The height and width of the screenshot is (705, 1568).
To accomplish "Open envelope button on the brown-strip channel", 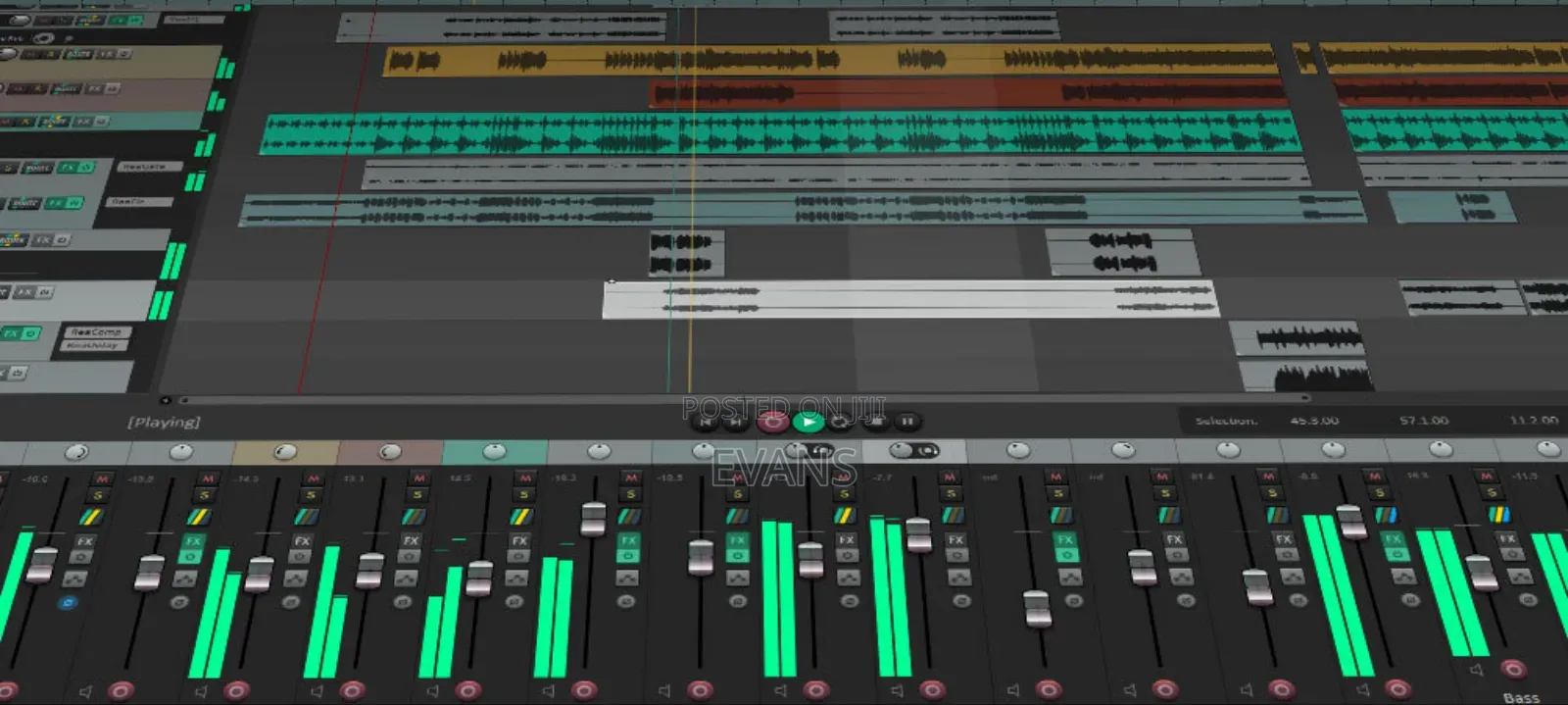I will pyautogui.click(x=406, y=579).
